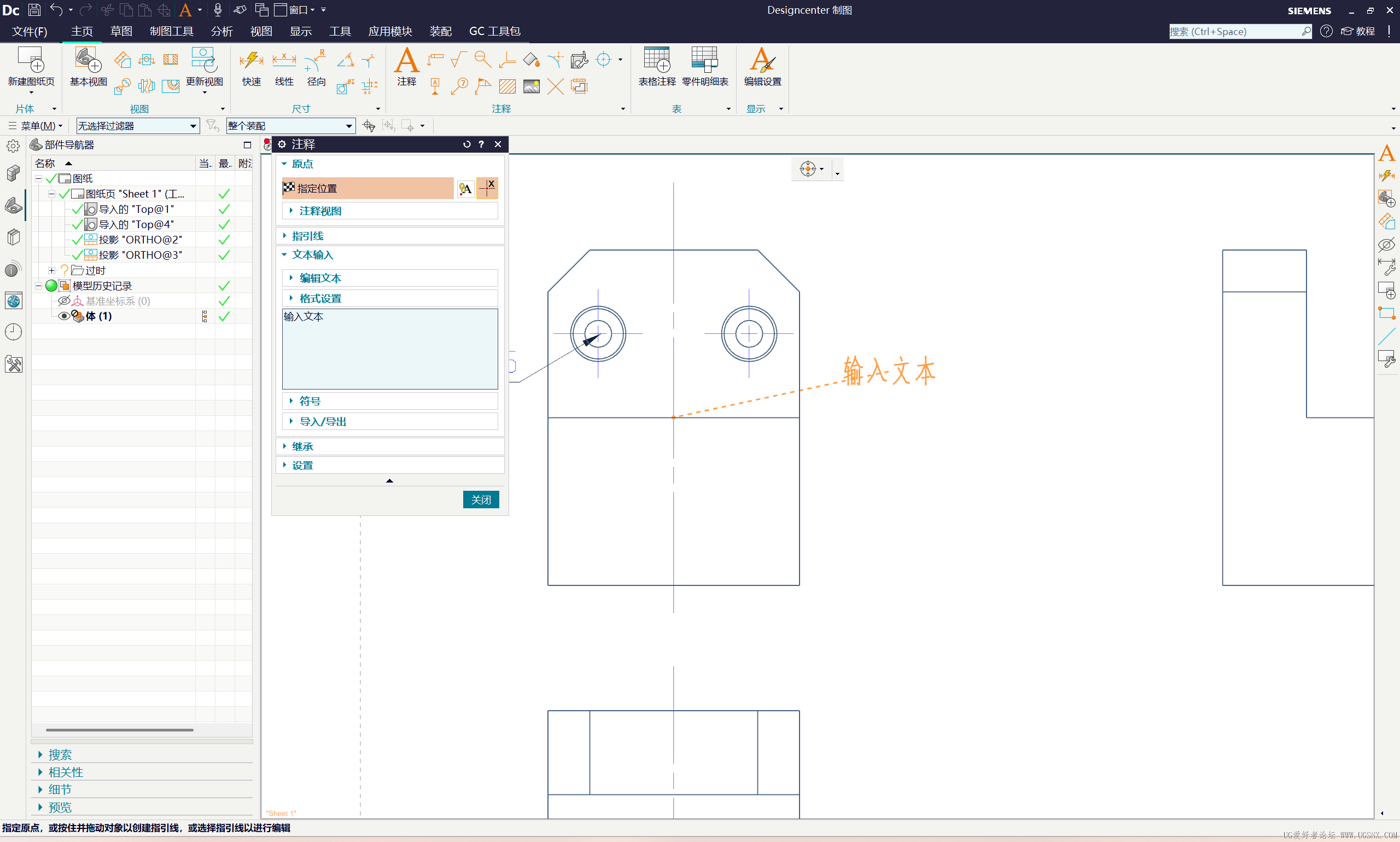Toggle visibility eye of 基准坐标系 (0)

tap(65, 301)
